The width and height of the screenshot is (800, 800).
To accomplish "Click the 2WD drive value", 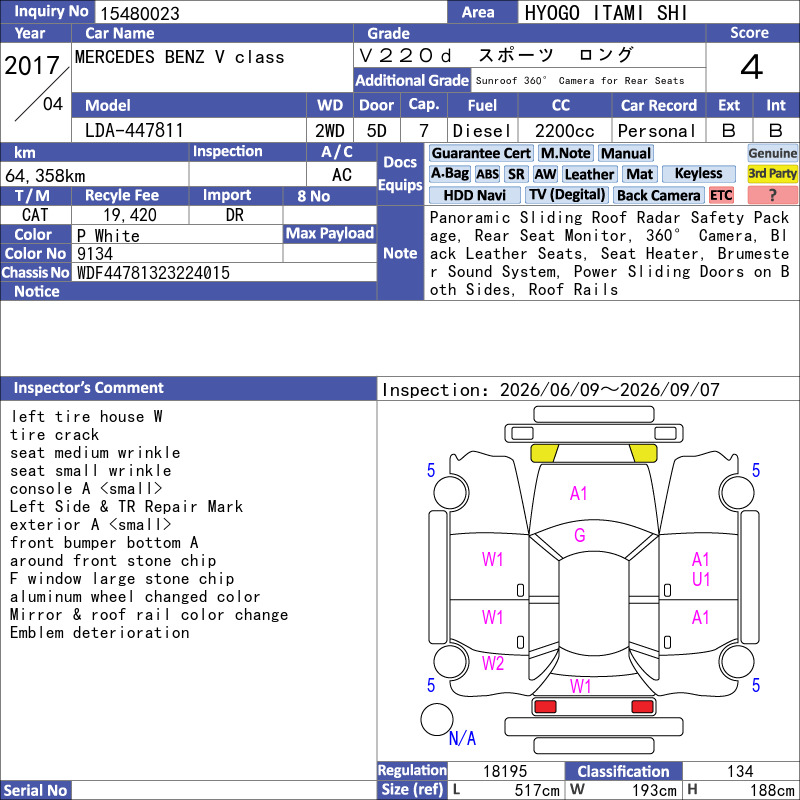I will [x=330, y=131].
